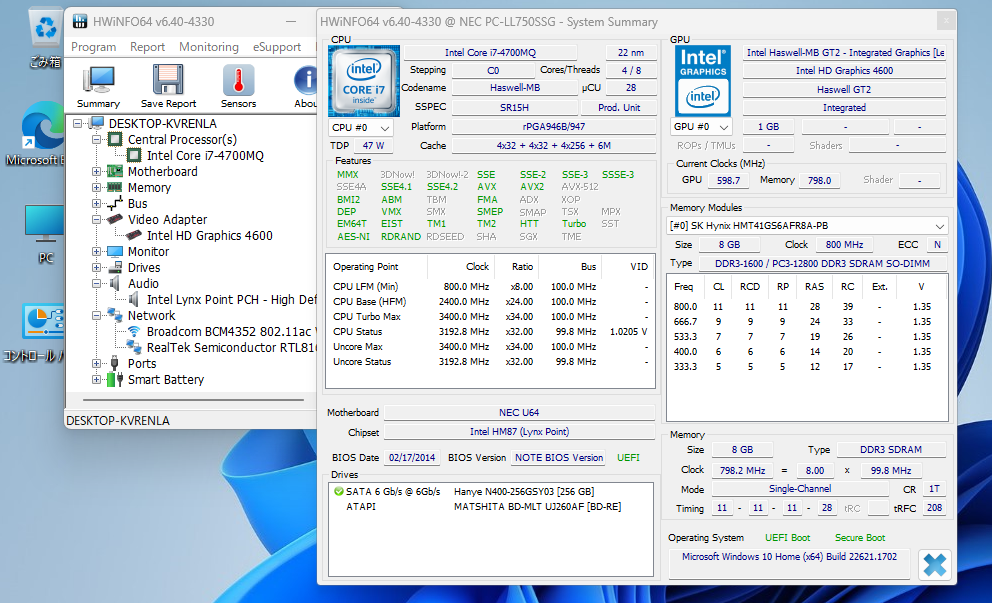Click the Hanye N400-256GSY03 drive entry
Image resolution: width=992 pixels, height=603 pixels.
[524, 491]
